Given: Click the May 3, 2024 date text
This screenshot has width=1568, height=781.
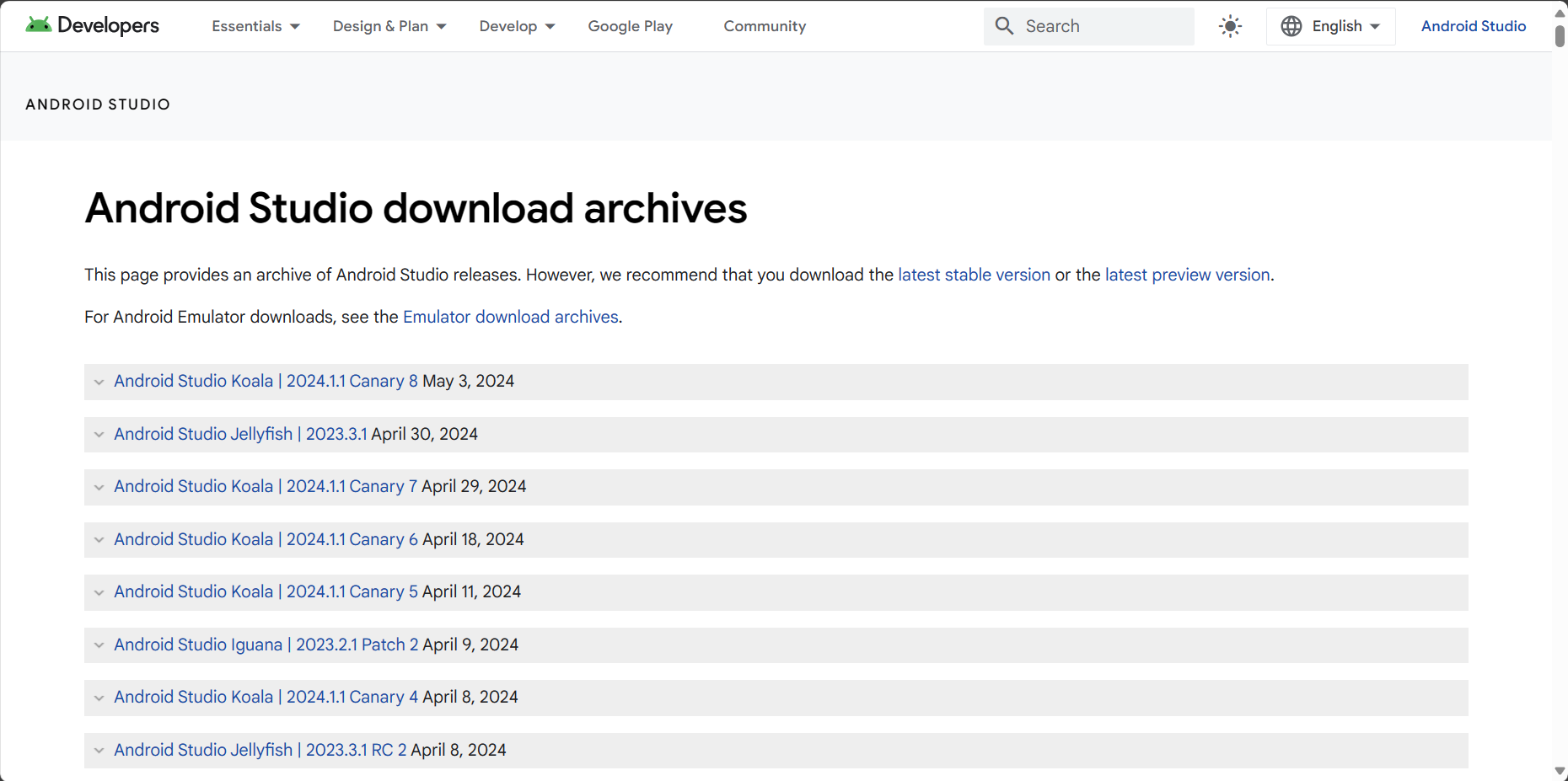Looking at the screenshot, I should [469, 381].
